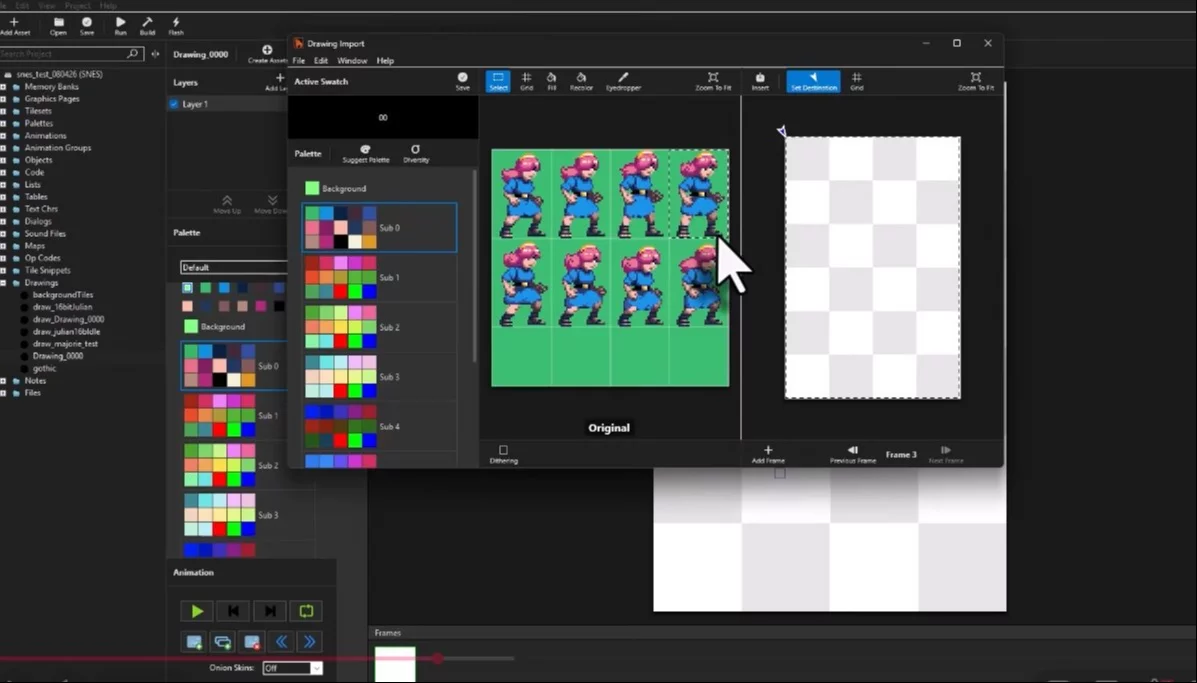The height and width of the screenshot is (683, 1197).
Task: Click the Set Destination tool
Action: click(x=813, y=81)
